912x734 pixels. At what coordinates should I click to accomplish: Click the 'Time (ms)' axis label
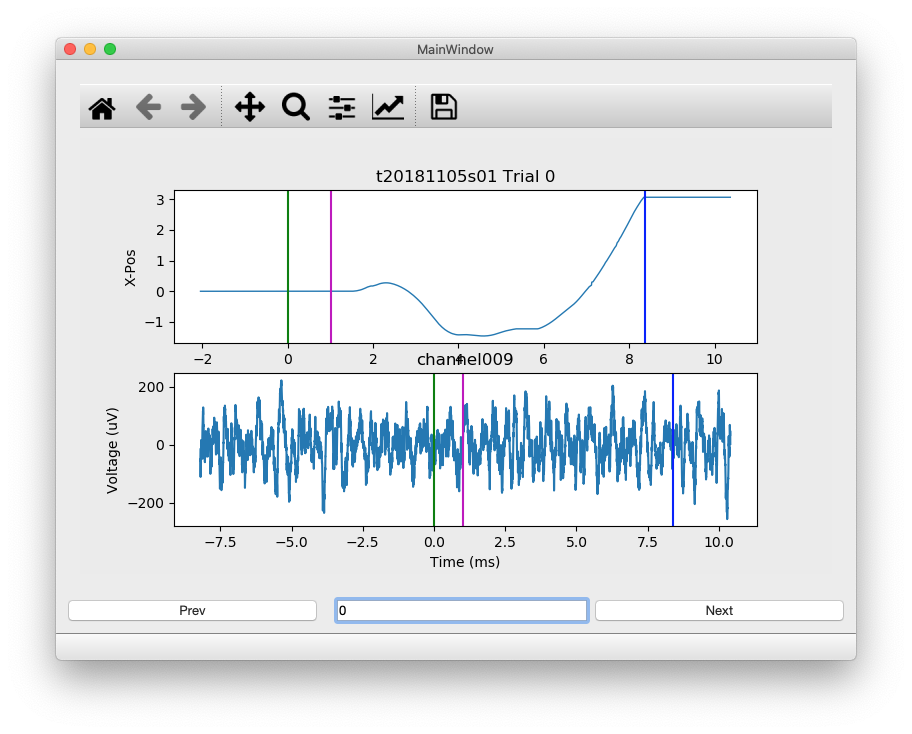pyautogui.click(x=465, y=562)
